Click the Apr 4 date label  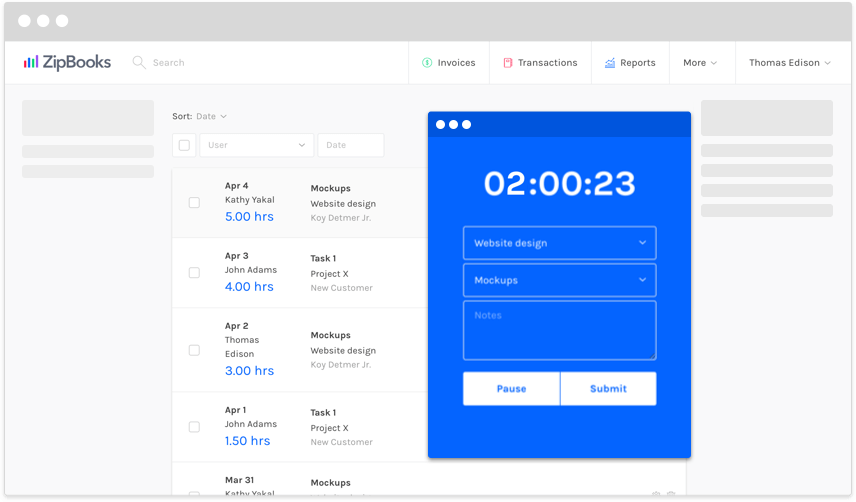pos(236,186)
